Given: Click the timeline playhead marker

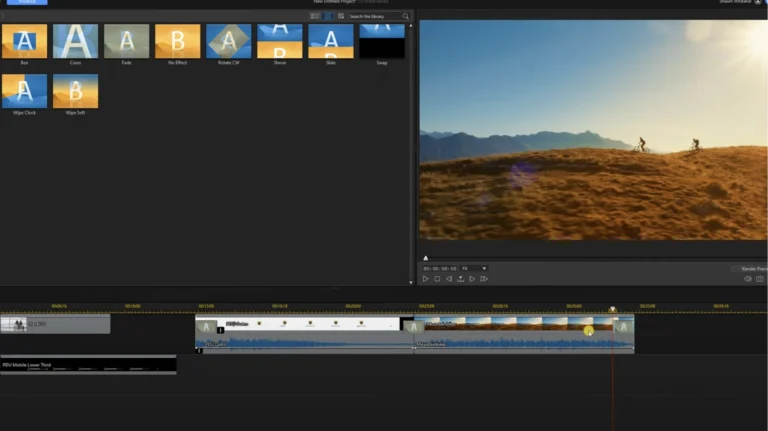Looking at the screenshot, I should [x=613, y=309].
